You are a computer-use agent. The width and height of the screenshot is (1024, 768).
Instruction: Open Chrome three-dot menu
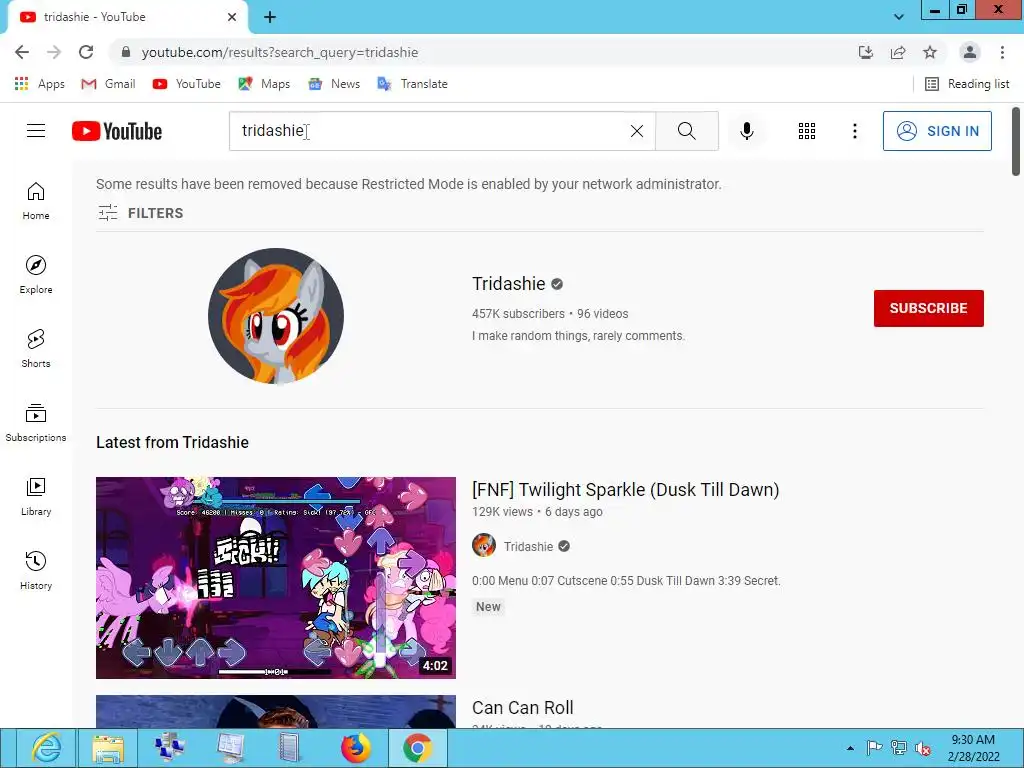pyautogui.click(x=1002, y=52)
